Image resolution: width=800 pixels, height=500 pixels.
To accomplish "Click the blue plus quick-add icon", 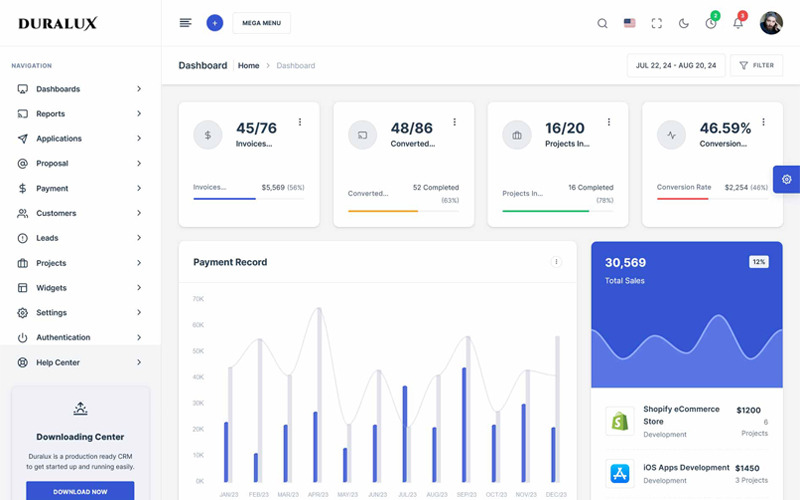I will 214,23.
